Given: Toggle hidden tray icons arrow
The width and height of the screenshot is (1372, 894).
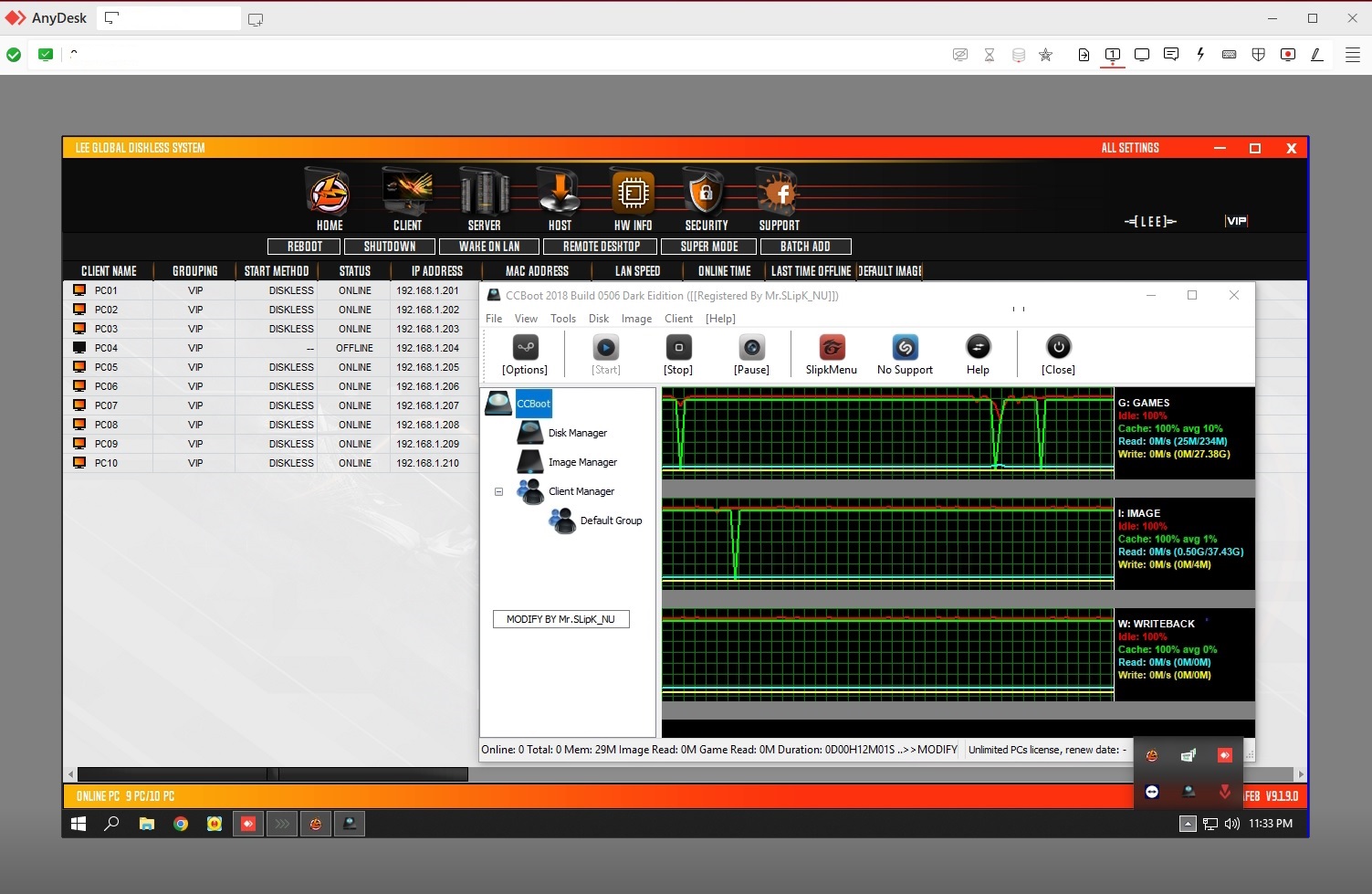Looking at the screenshot, I should click(x=1188, y=824).
